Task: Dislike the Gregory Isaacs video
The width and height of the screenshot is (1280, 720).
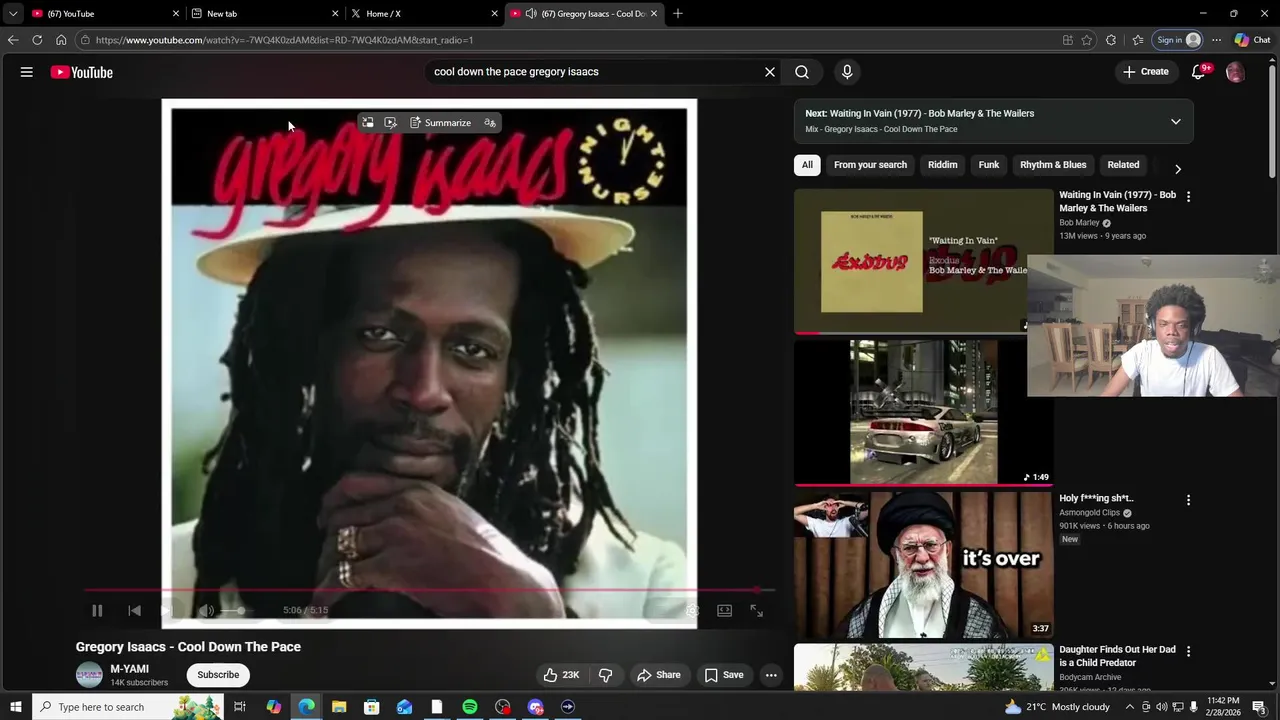Action: pos(605,675)
